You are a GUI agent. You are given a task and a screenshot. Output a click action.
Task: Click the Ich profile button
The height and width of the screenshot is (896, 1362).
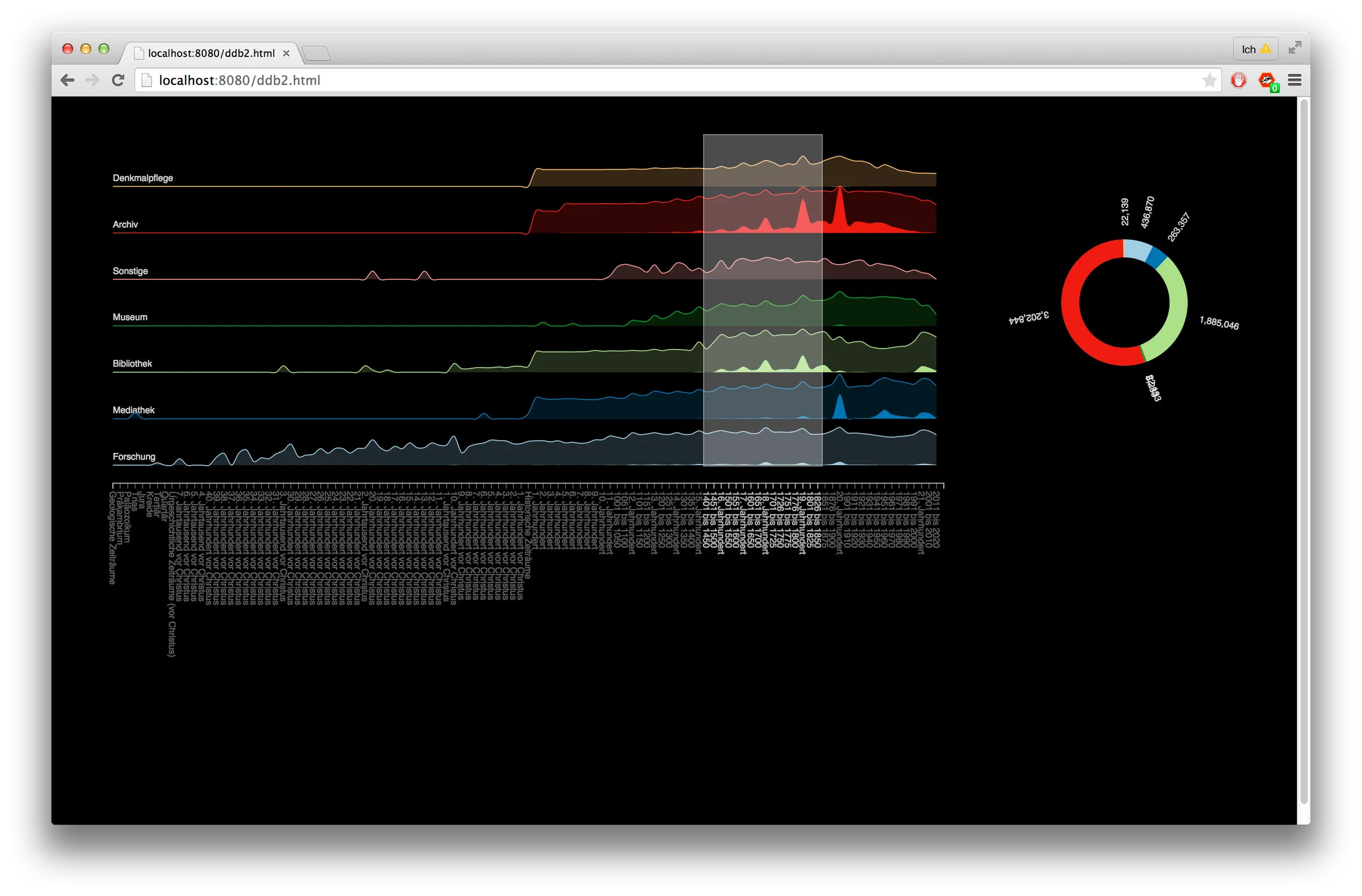point(1256,49)
